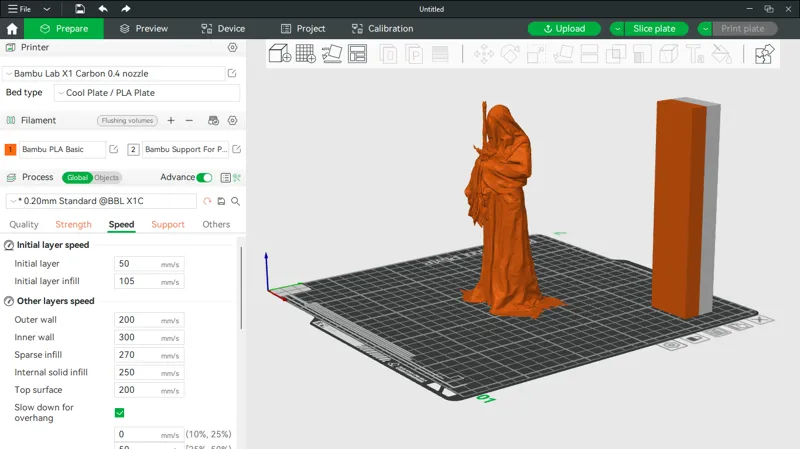800x449 pixels.
Task: Edit the Bambu Lab X1 Carbon preset
Action: pos(232,73)
